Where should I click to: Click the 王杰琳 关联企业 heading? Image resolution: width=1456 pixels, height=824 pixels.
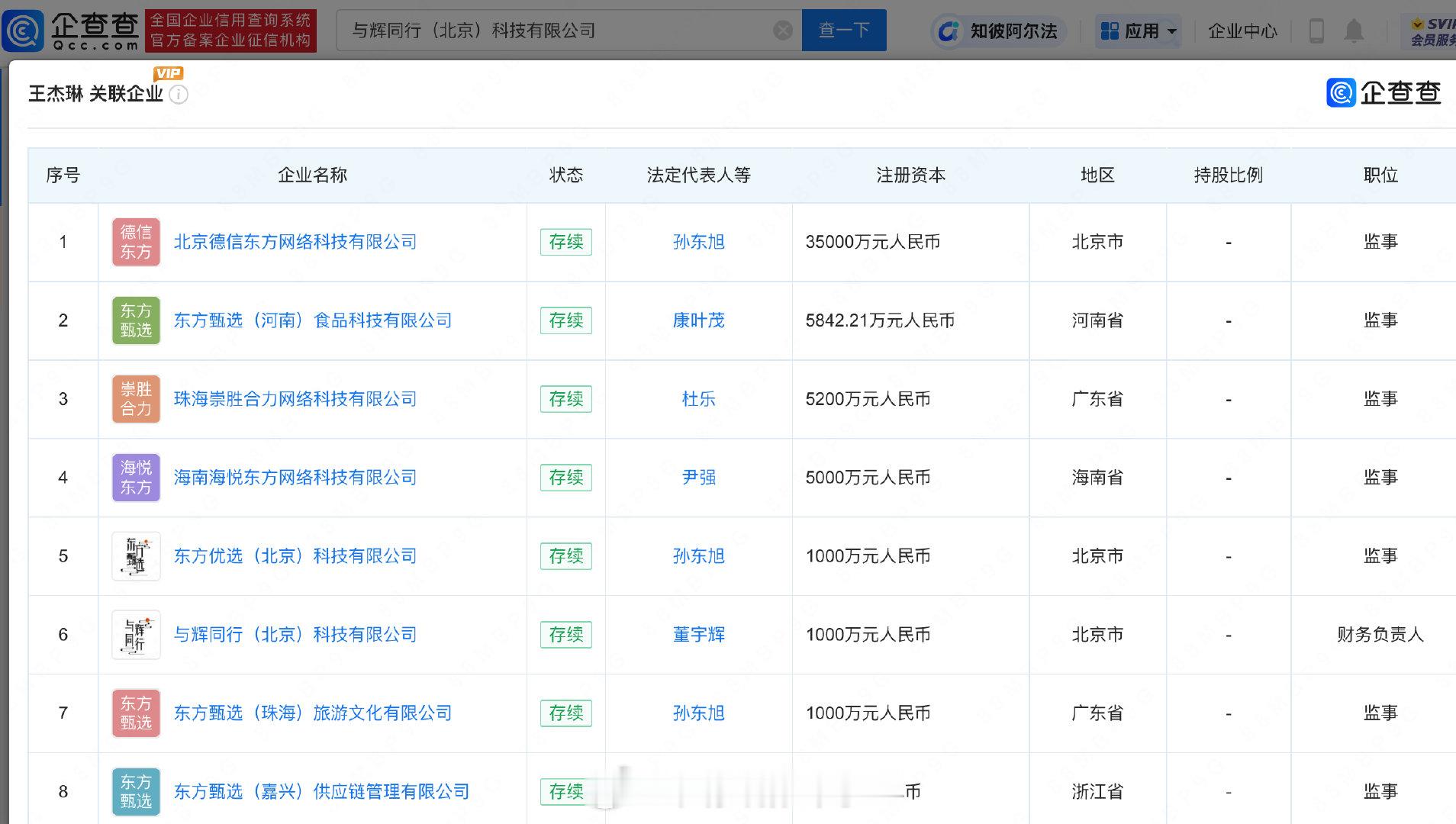click(96, 94)
